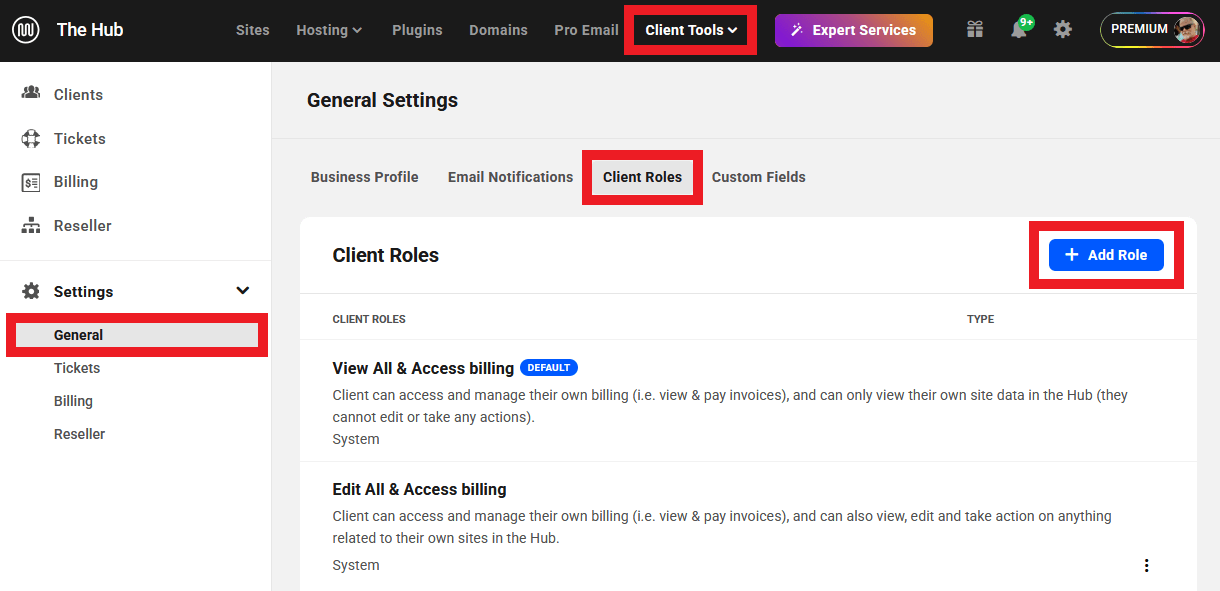Click The Hub title link
1220x591 pixels.
coord(90,30)
